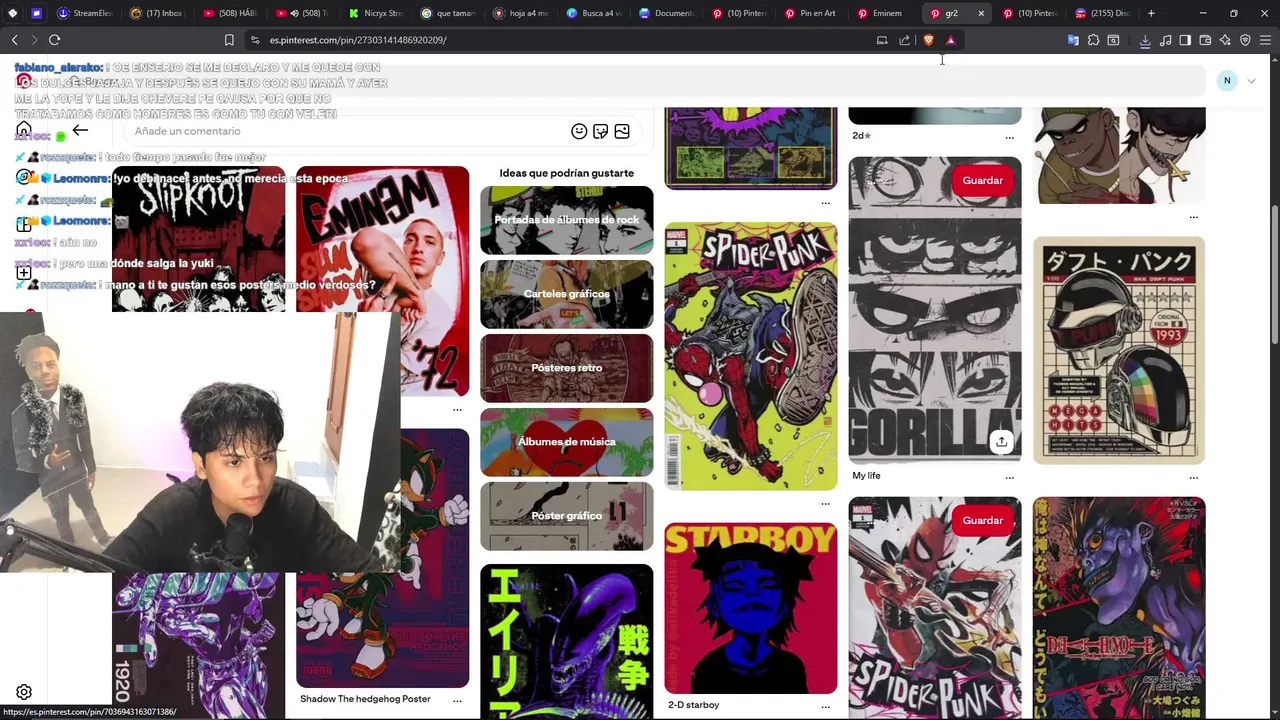Open the Daft Punk 1993 poster pin
The image size is (1280, 720).
[x=1119, y=350]
